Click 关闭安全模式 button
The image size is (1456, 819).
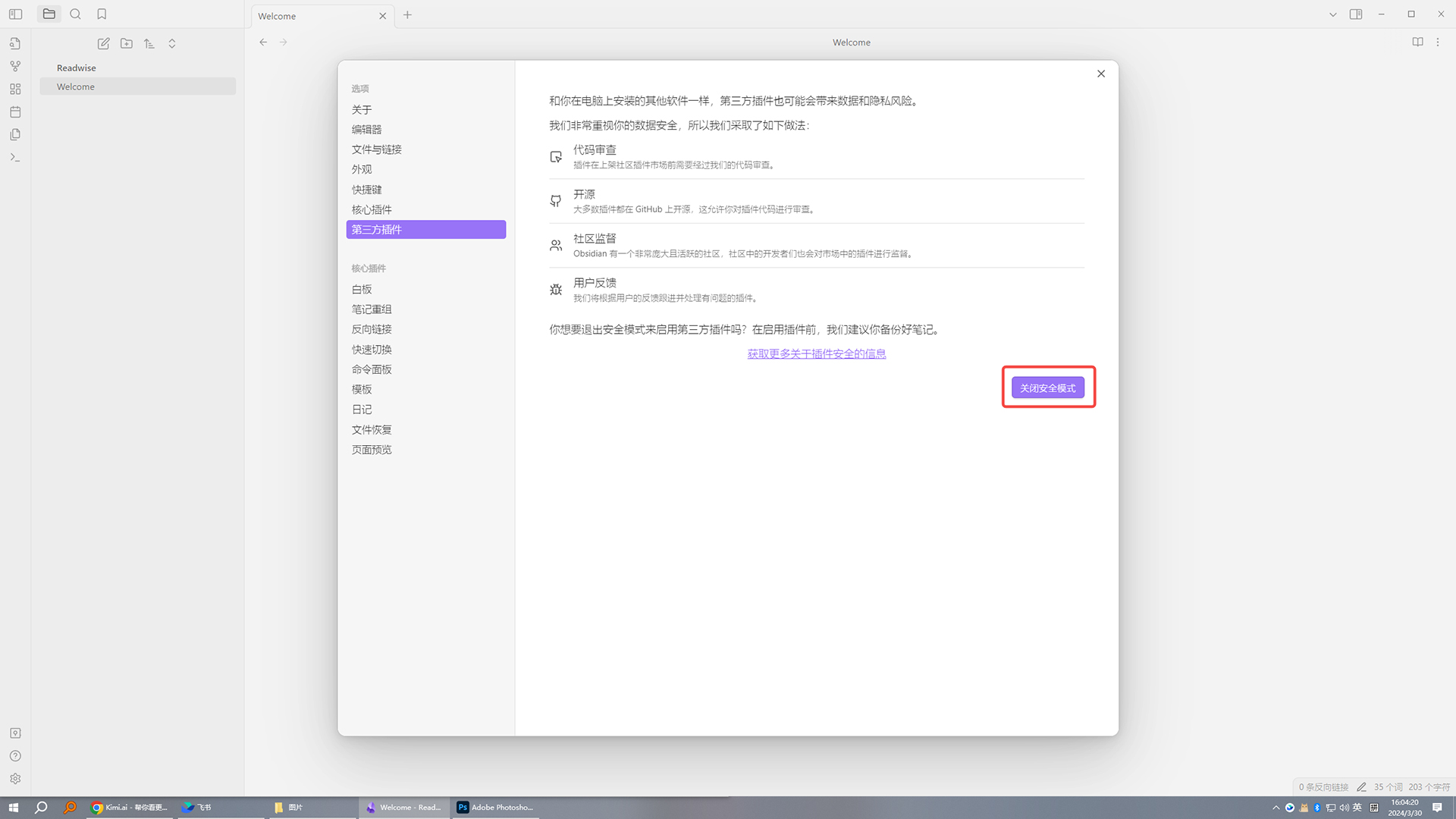click(x=1047, y=388)
